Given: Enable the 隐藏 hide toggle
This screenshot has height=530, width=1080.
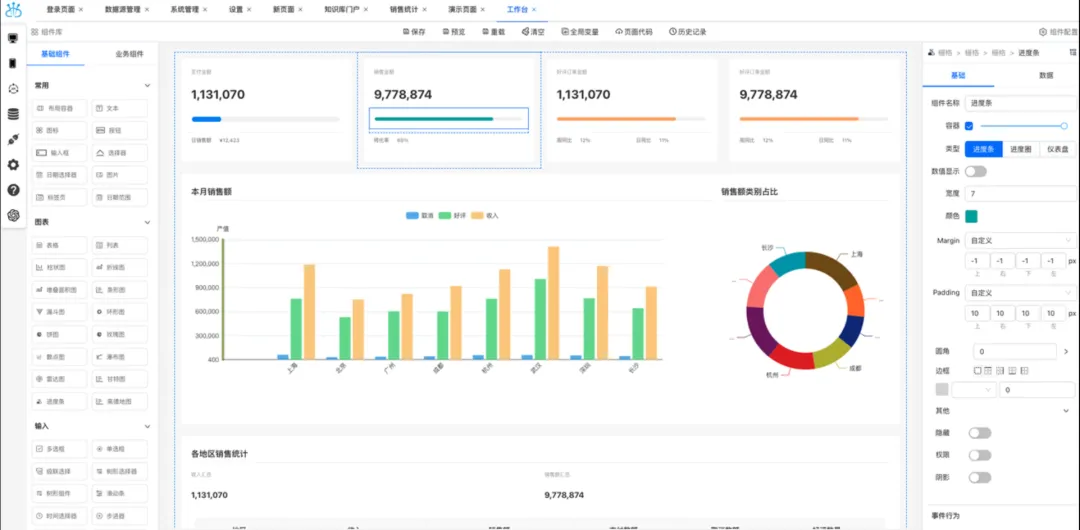Looking at the screenshot, I should click(979, 433).
